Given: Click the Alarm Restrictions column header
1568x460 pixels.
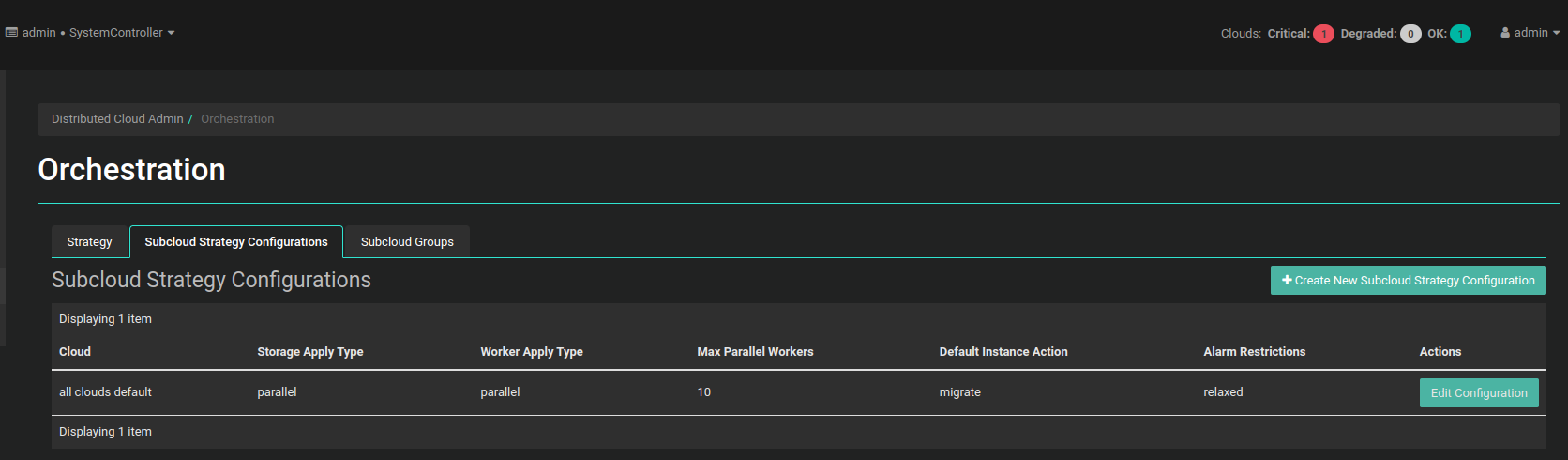Looking at the screenshot, I should click(x=1254, y=352).
